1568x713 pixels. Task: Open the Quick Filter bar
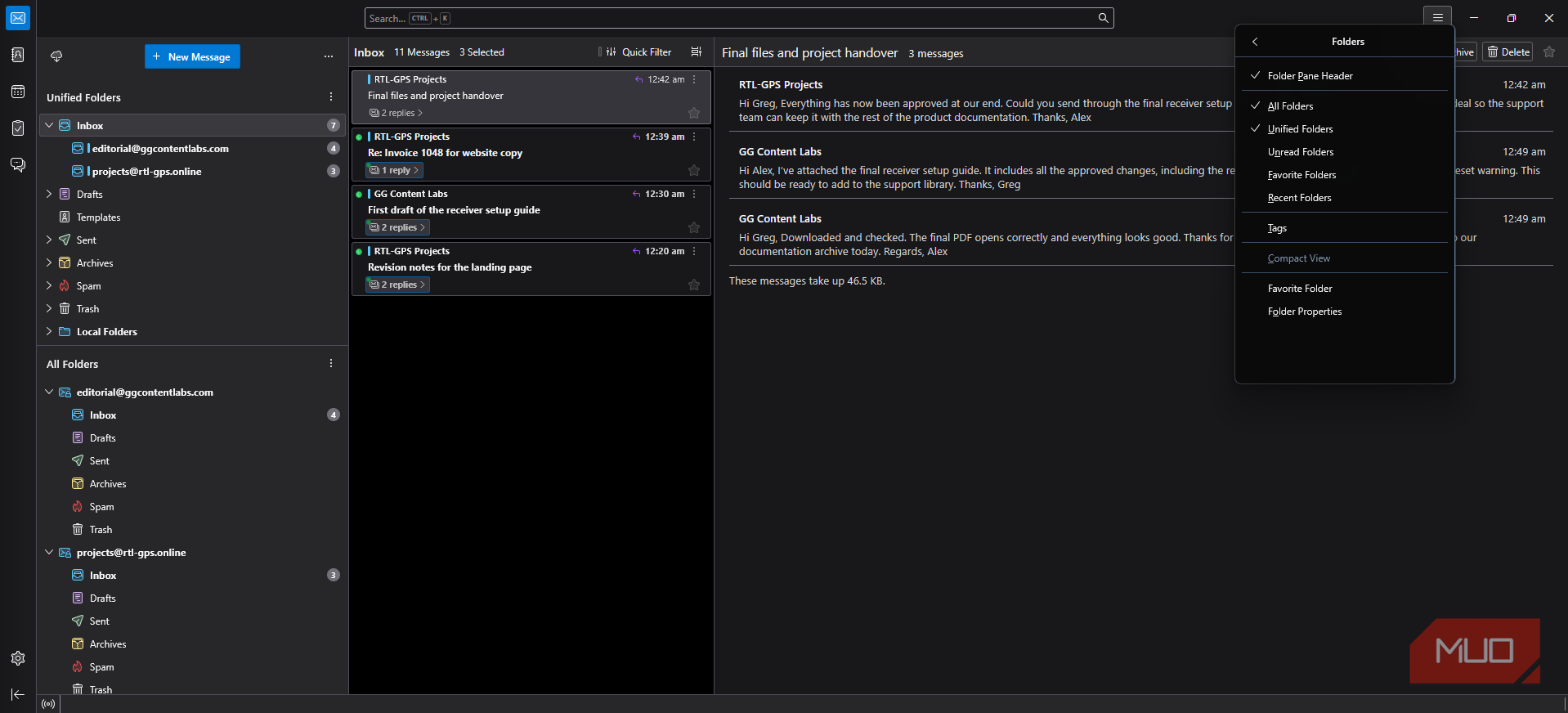pyautogui.click(x=638, y=52)
